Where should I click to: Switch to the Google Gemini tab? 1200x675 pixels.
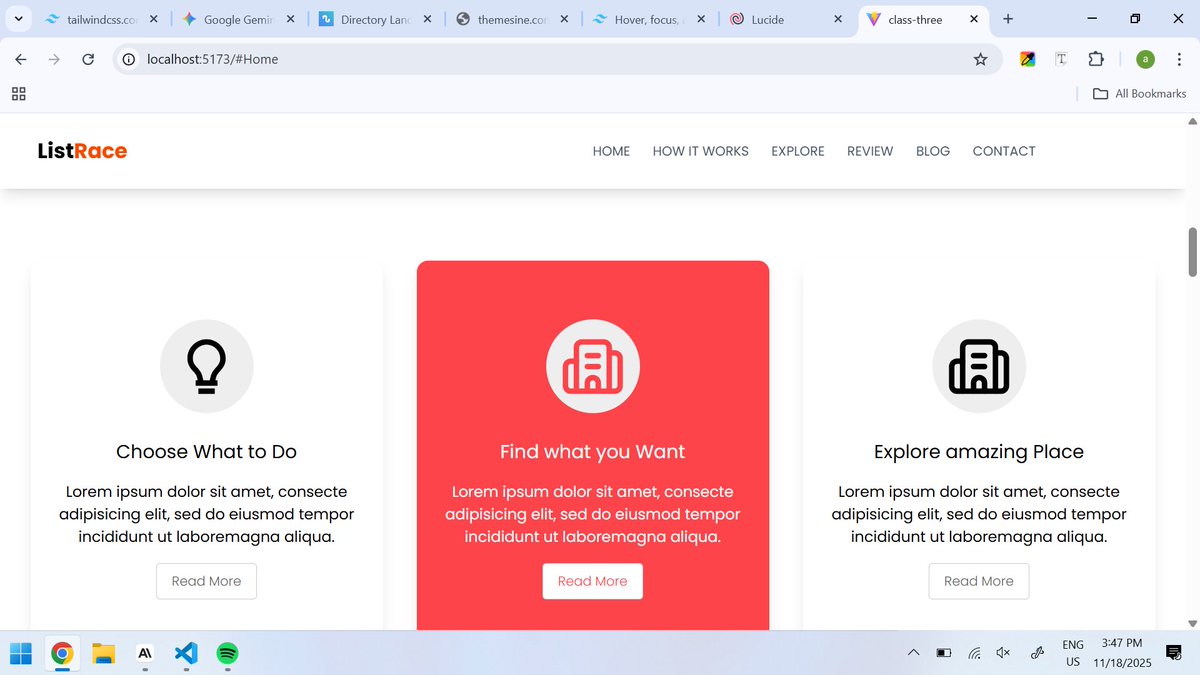(238, 19)
